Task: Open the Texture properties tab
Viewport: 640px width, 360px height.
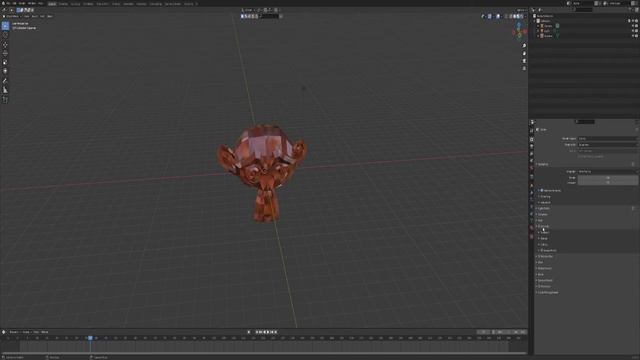Action: point(531,236)
